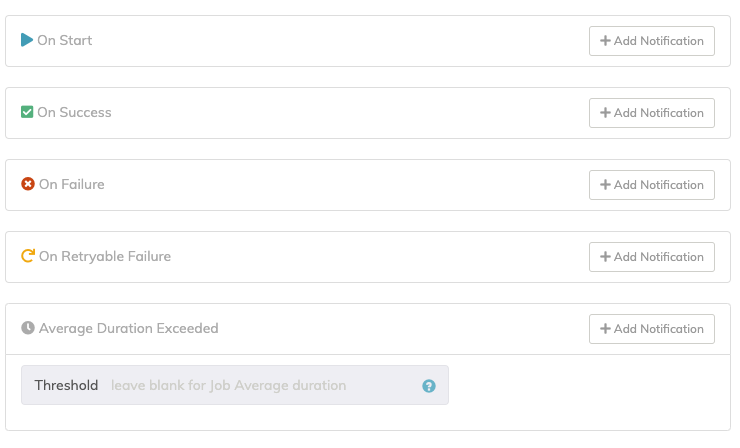Viewport: 740px width, 448px height.
Task: Add Notification for On Start
Action: coord(652,41)
